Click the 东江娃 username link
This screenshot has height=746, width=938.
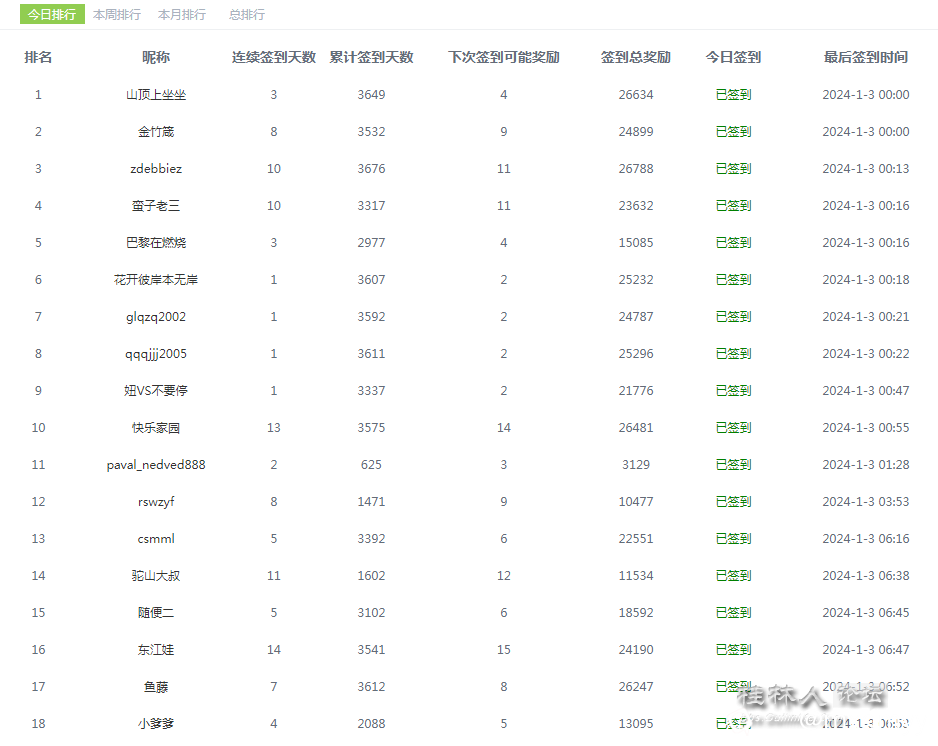pos(155,649)
